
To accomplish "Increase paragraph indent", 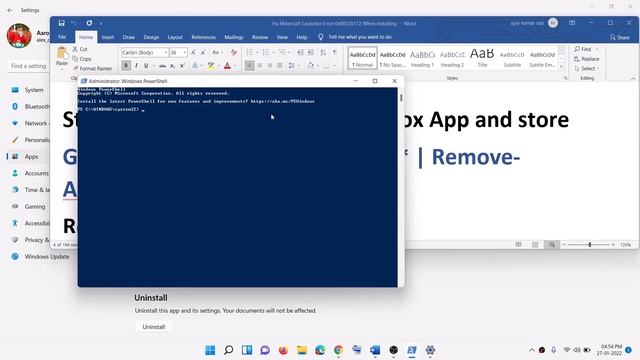I will [311, 52].
